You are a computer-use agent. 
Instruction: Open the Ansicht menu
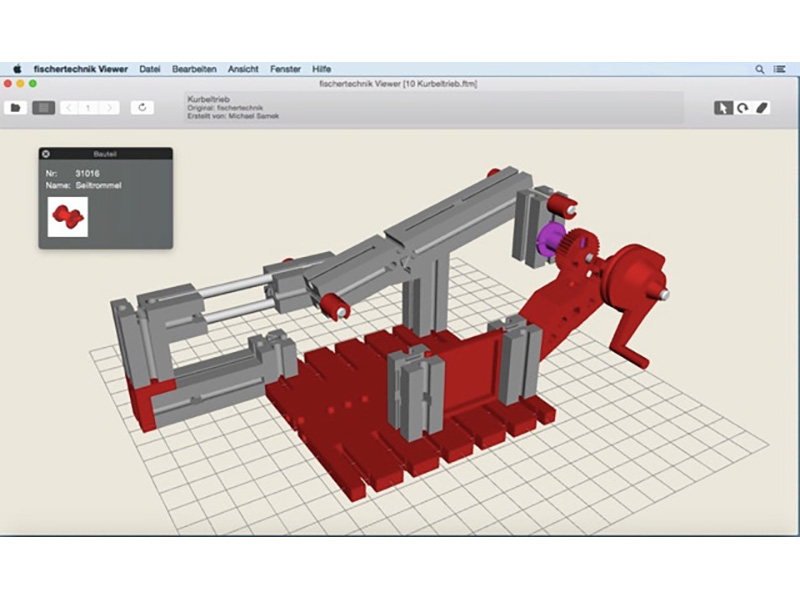tap(243, 69)
